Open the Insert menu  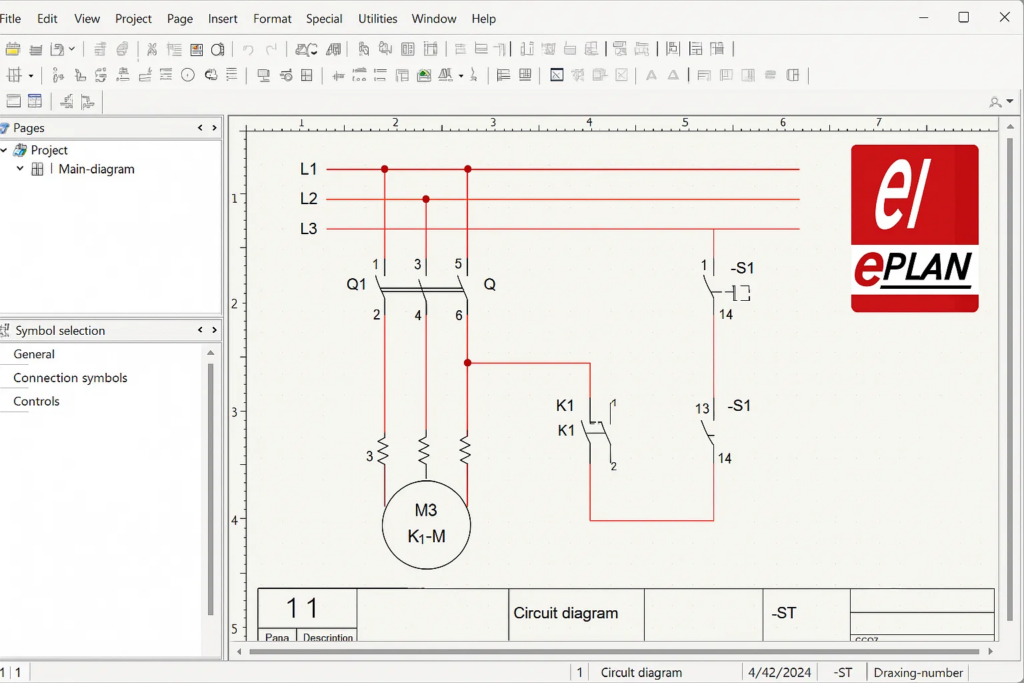pyautogui.click(x=223, y=18)
